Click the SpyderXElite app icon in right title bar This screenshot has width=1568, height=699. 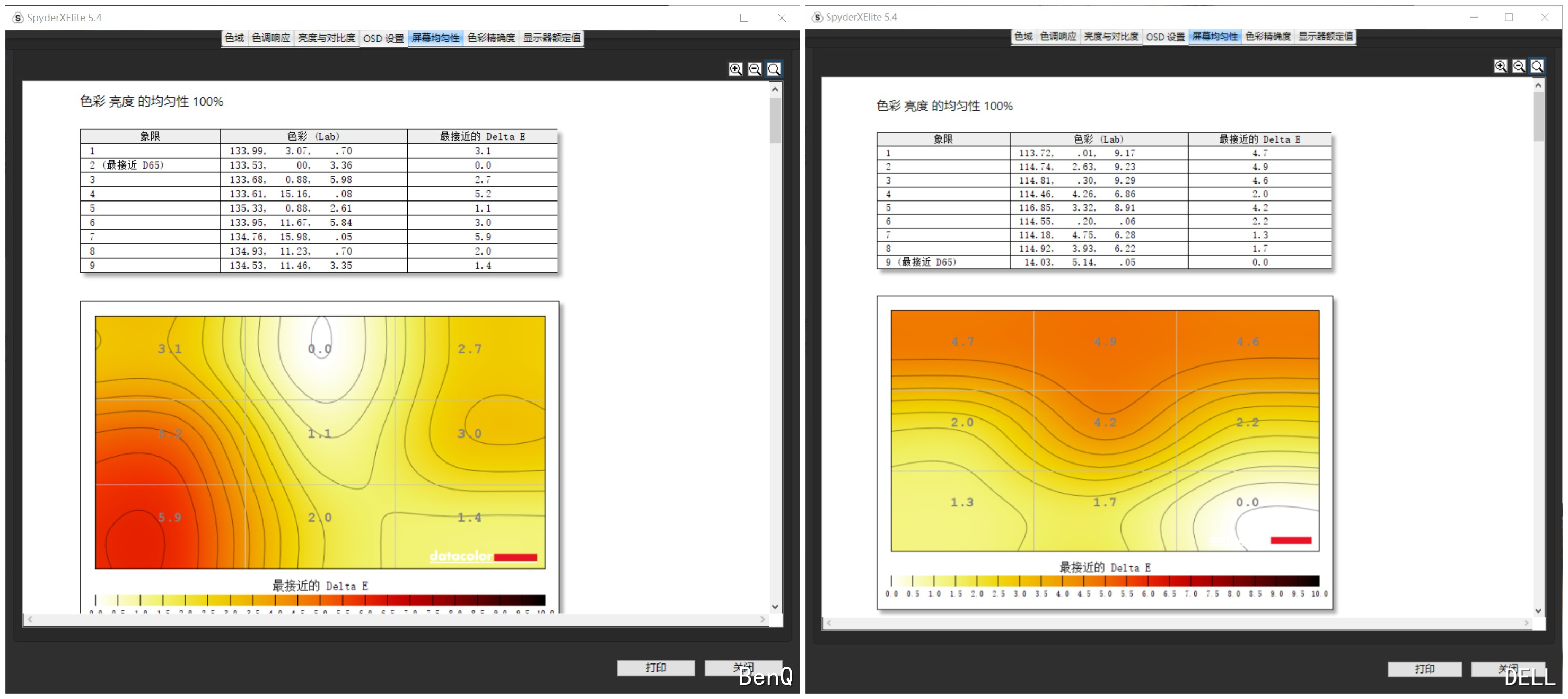818,17
